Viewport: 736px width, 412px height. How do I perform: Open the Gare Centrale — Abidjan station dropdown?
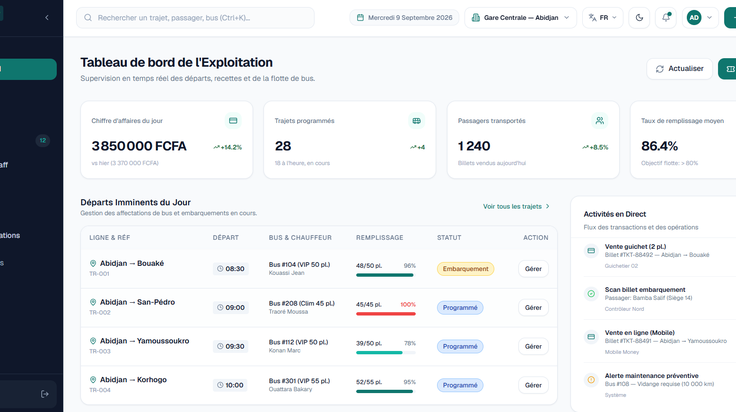pyautogui.click(x=520, y=18)
